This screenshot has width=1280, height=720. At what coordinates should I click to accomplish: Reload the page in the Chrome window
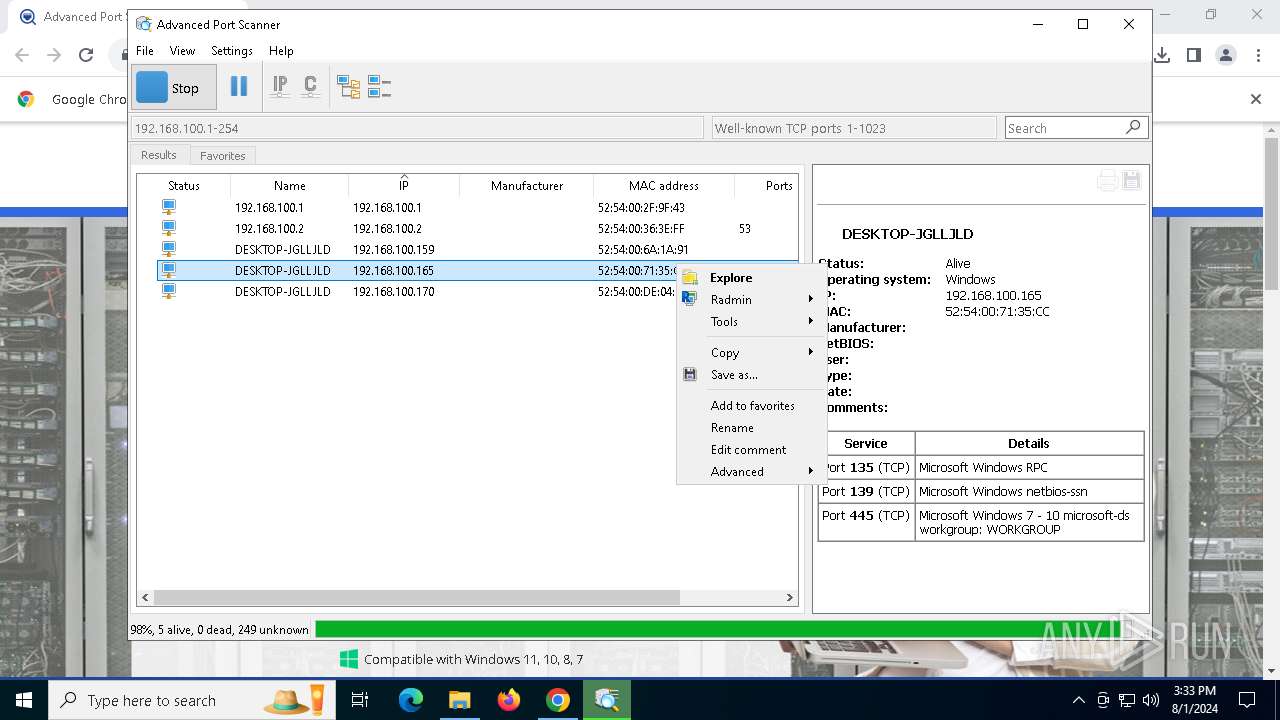86,55
